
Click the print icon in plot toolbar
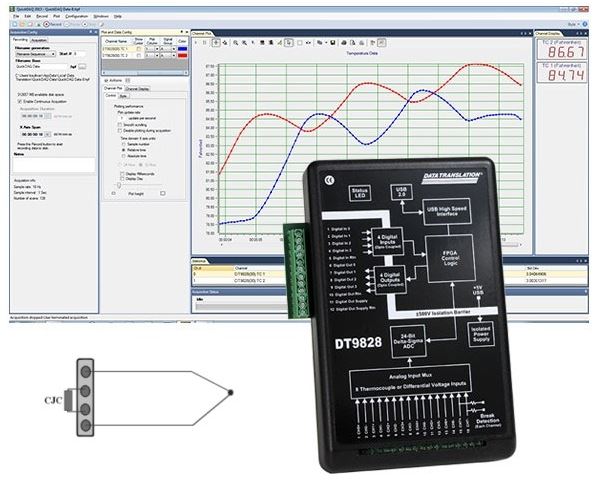[343, 42]
